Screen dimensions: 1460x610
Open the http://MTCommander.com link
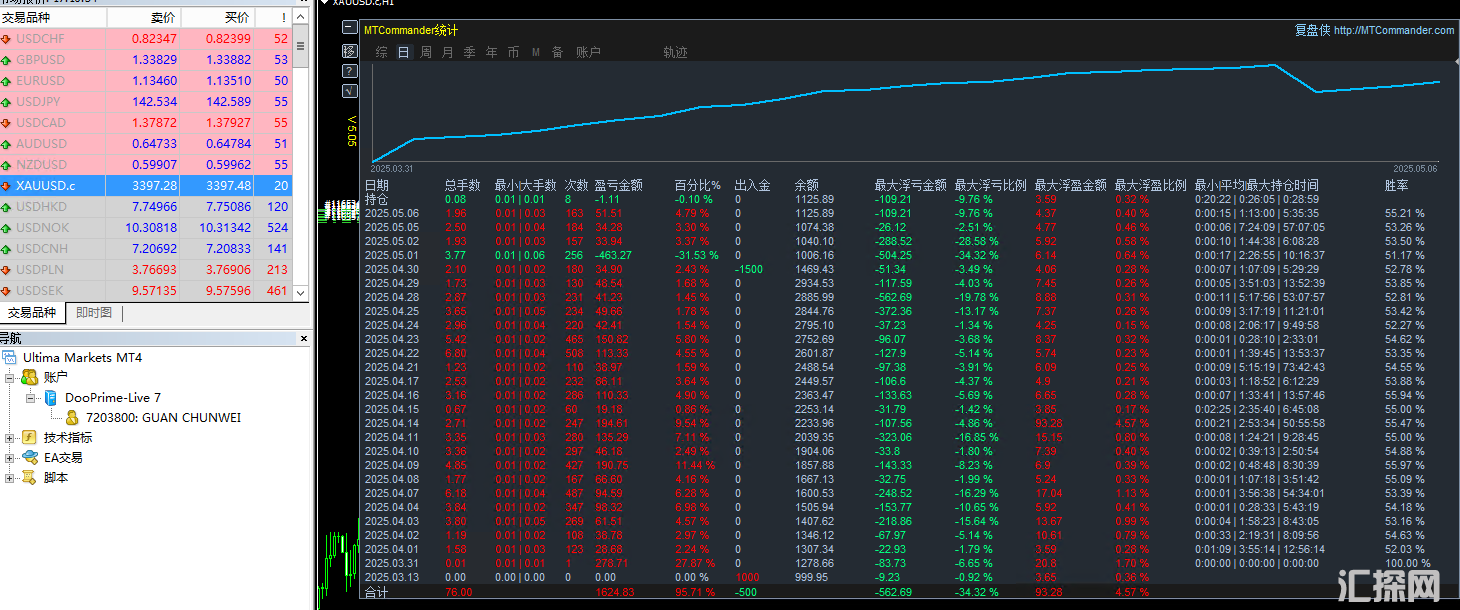(1394, 30)
